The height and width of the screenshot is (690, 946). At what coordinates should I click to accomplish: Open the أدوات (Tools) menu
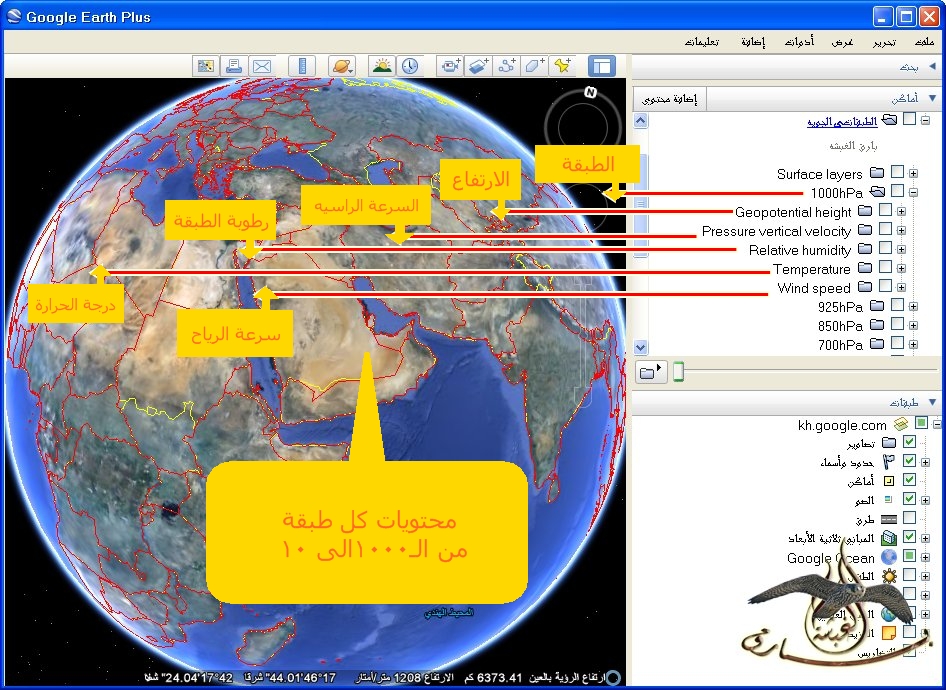click(799, 42)
